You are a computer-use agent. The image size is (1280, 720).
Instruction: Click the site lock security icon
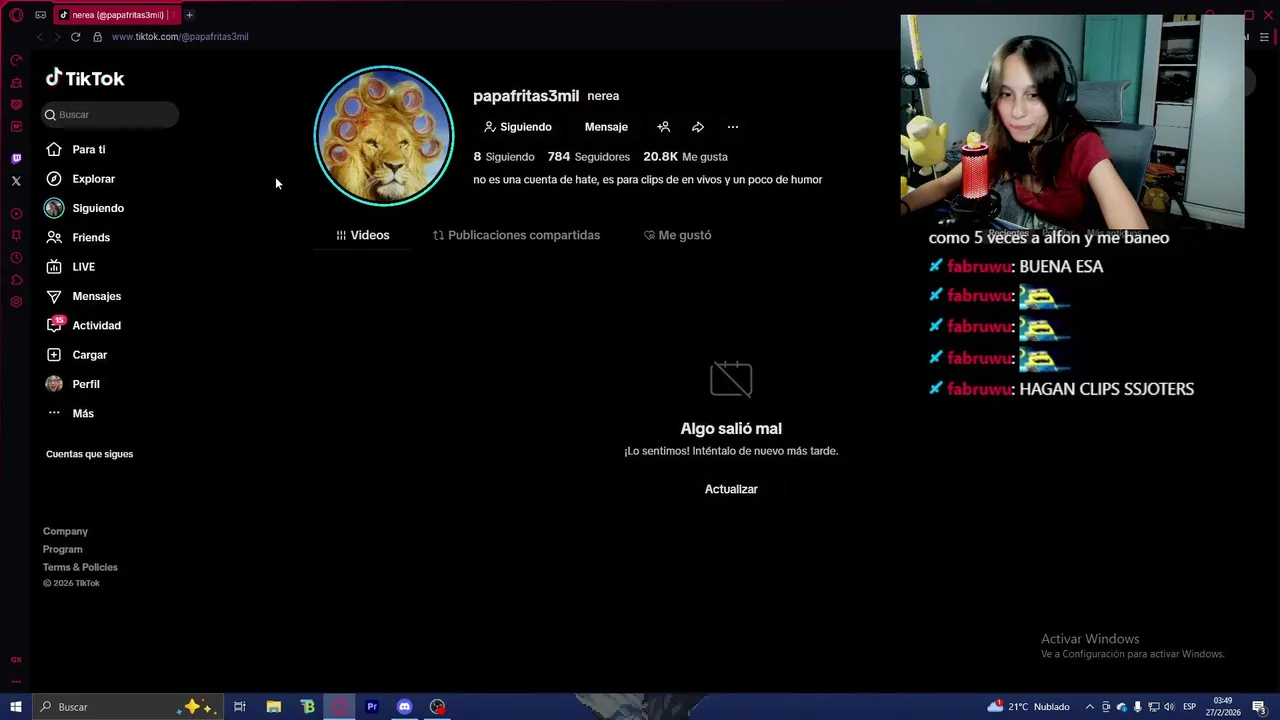coord(97,37)
